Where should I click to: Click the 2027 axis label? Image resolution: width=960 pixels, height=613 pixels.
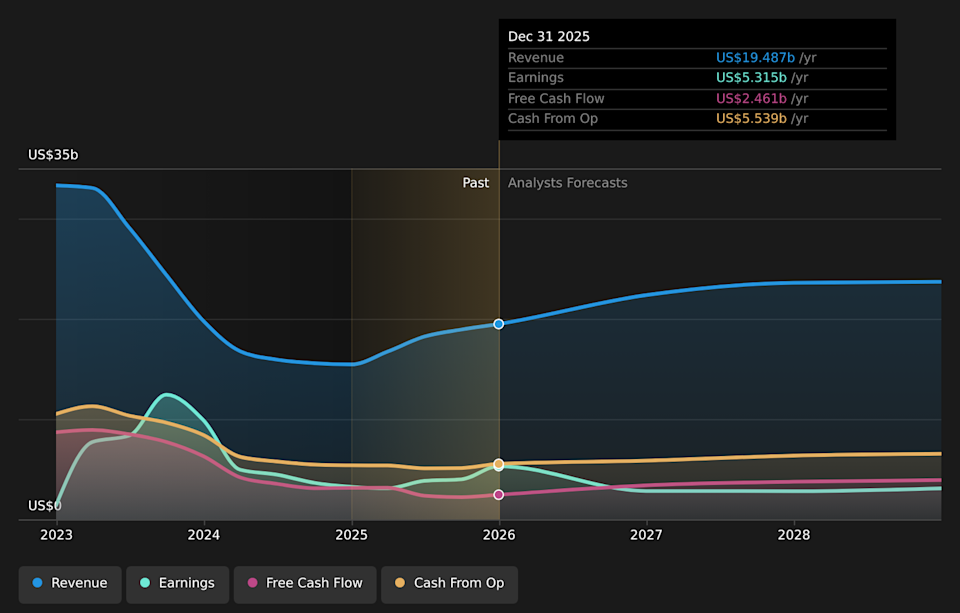pos(646,535)
